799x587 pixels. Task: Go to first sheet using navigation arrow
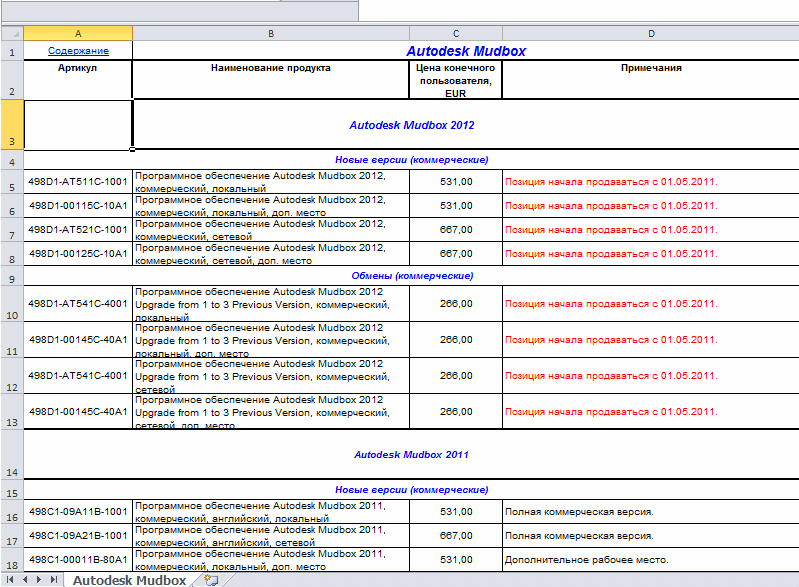10,579
